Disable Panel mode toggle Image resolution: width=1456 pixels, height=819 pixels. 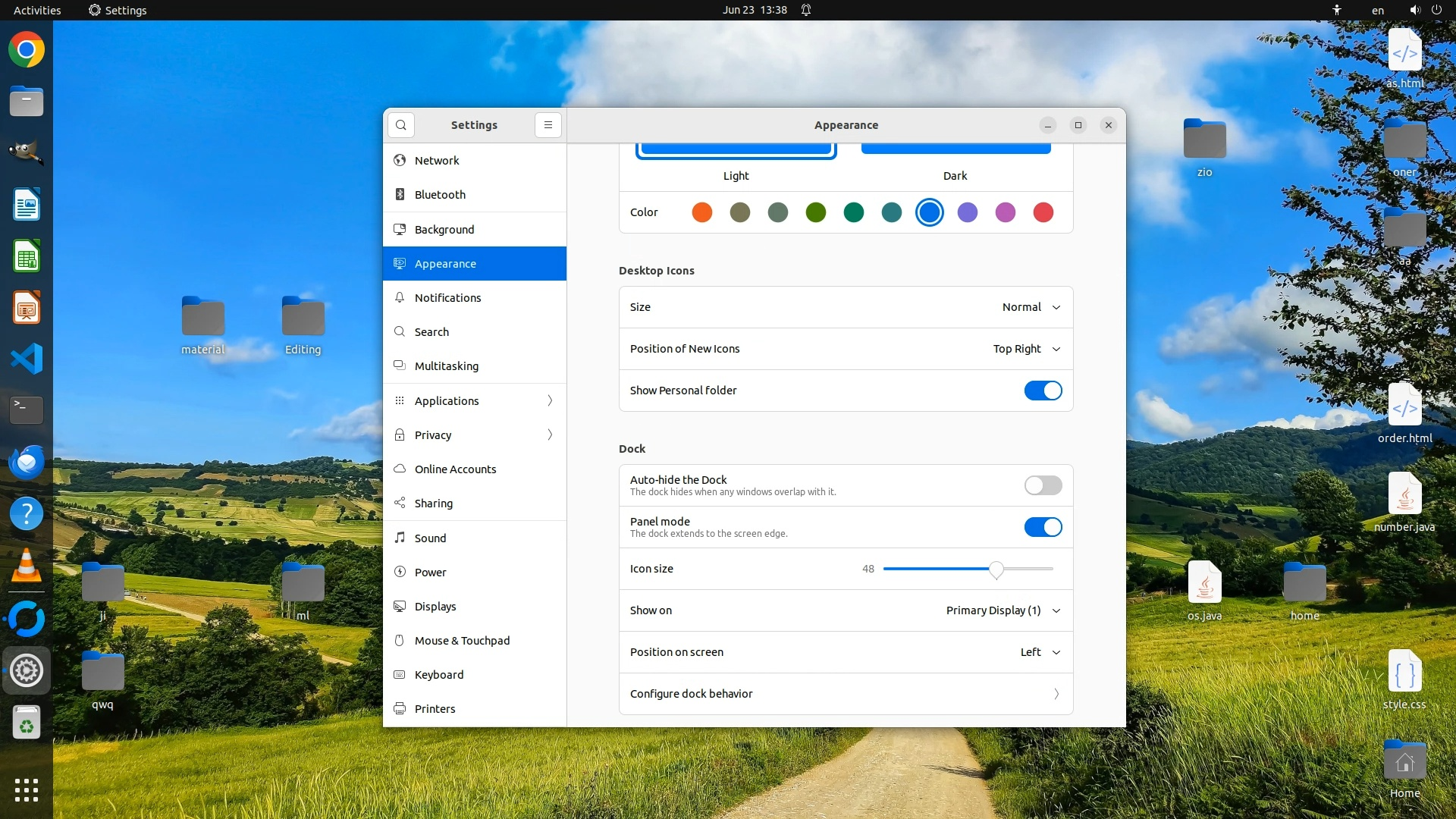1043,527
